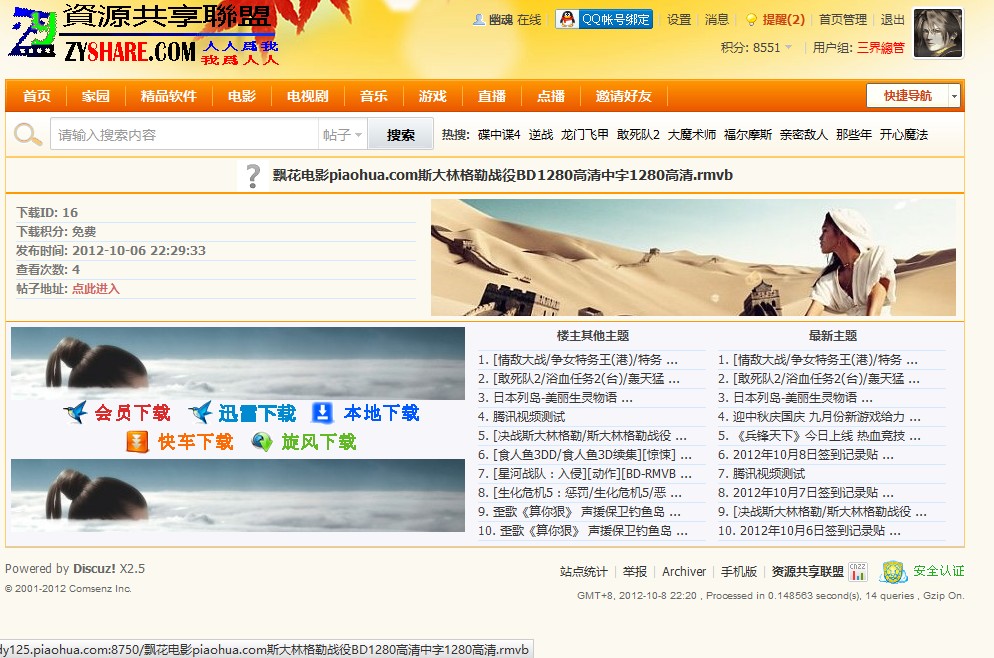994x658 pixels.
Task: Open the 家园 navigation tab
Action: [x=96, y=96]
